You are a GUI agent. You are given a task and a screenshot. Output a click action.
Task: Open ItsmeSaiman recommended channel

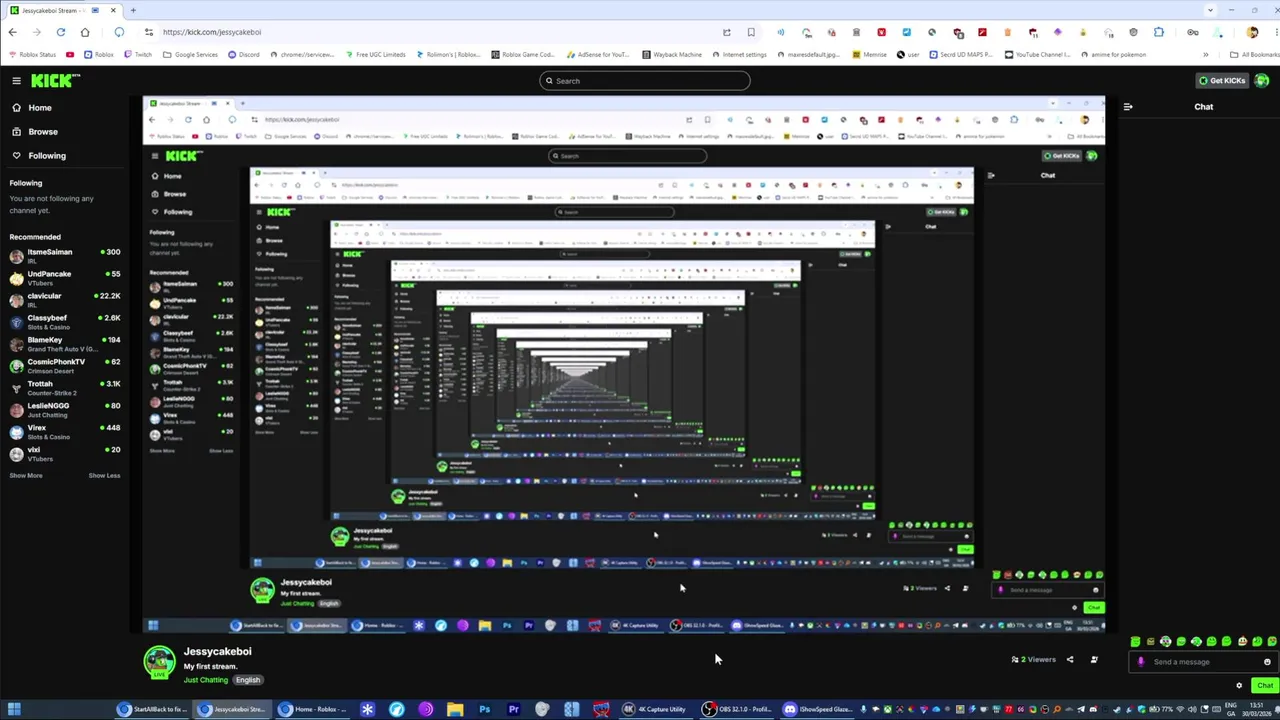[x=64, y=255]
